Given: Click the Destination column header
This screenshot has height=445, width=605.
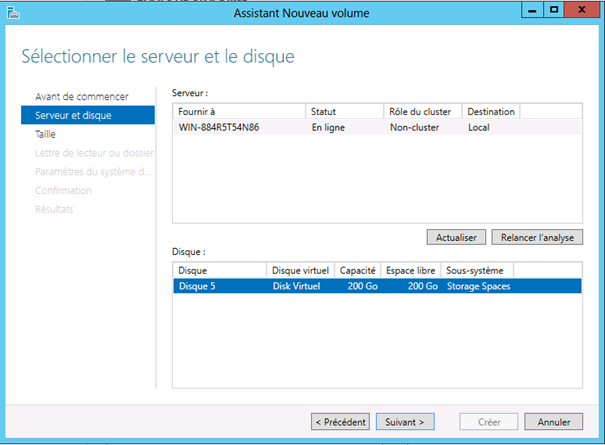Looking at the screenshot, I should click(490, 111).
